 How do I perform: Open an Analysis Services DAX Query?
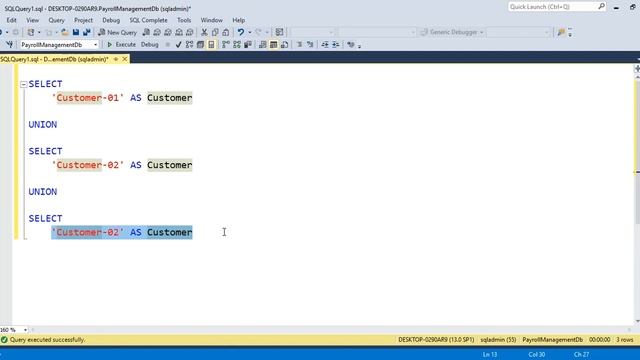190,32
